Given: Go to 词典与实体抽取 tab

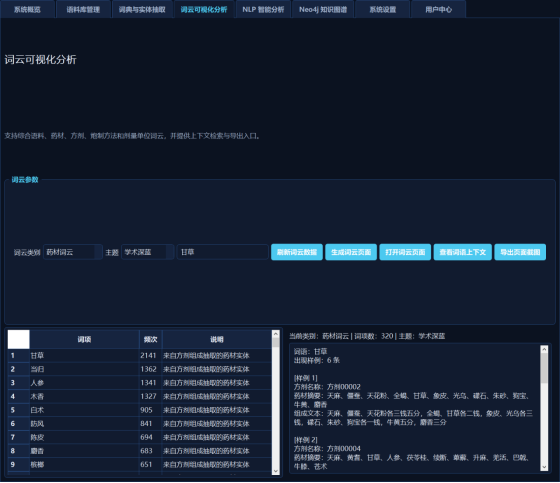Looking at the screenshot, I should point(142,9).
